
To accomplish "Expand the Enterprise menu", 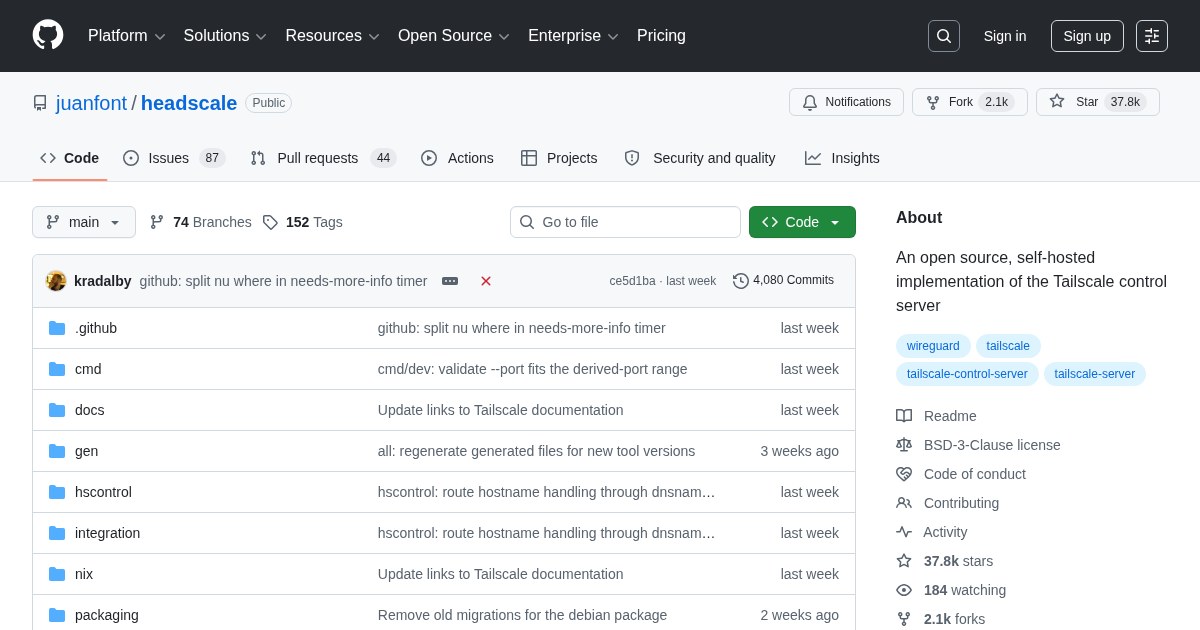I will (x=573, y=36).
